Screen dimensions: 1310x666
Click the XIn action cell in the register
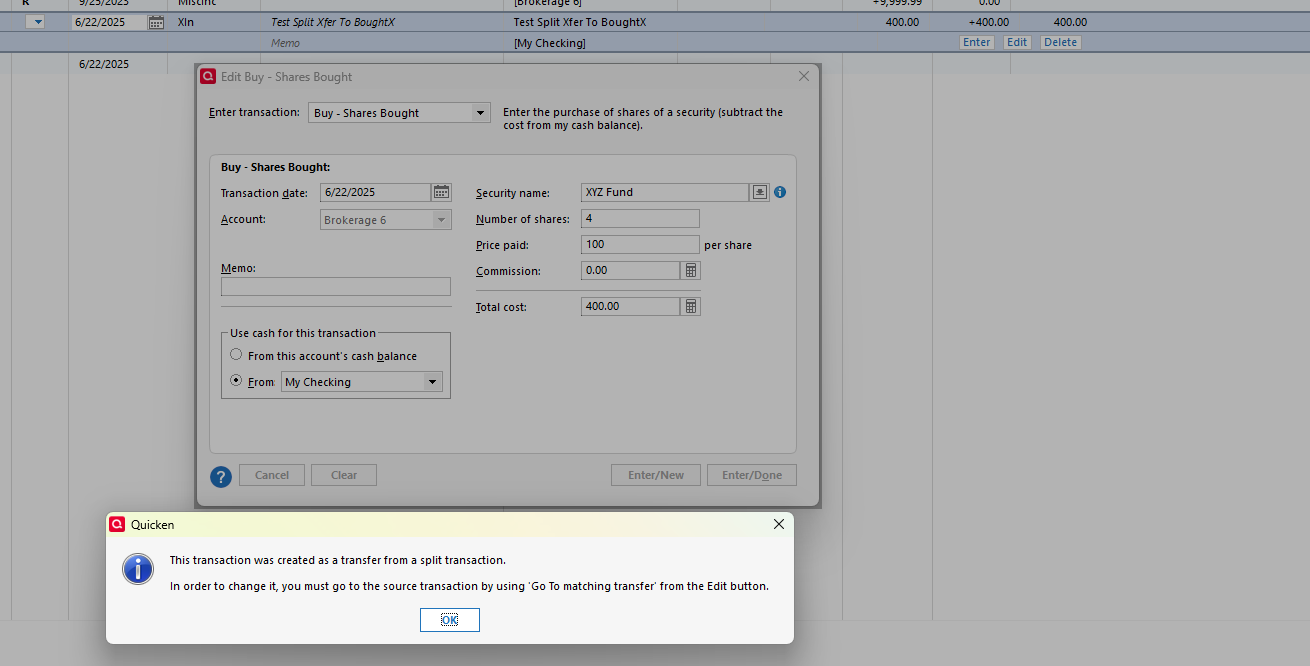tap(186, 22)
